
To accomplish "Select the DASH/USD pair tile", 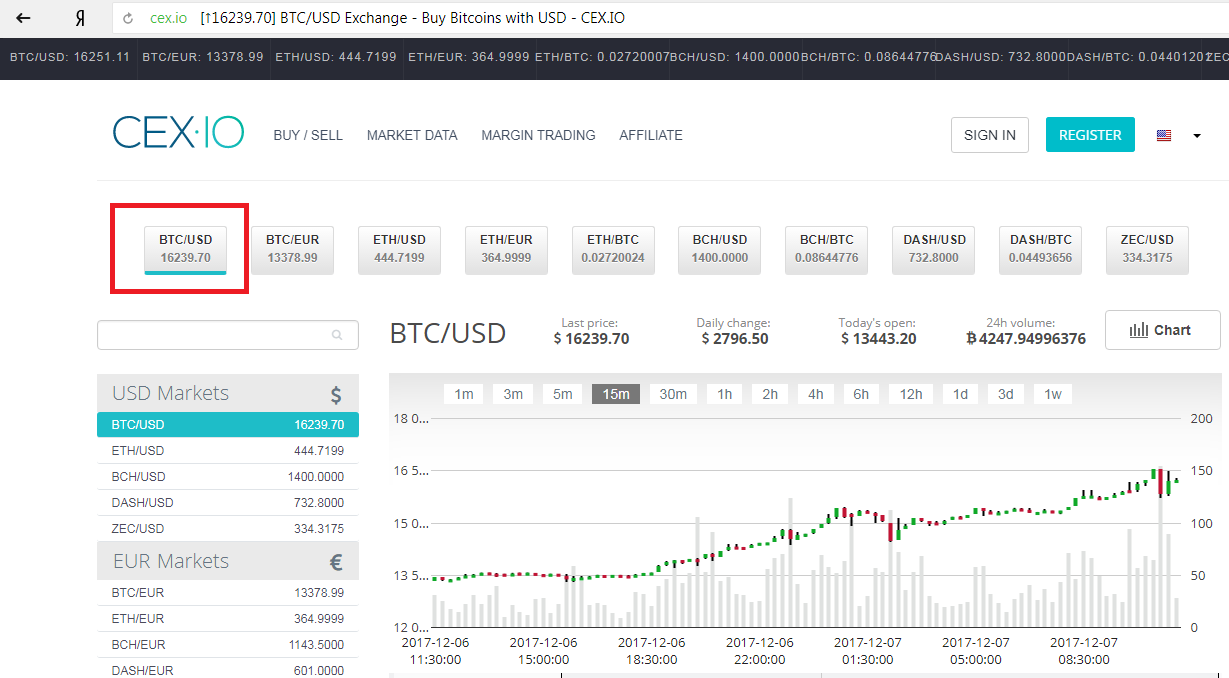I will coord(934,249).
